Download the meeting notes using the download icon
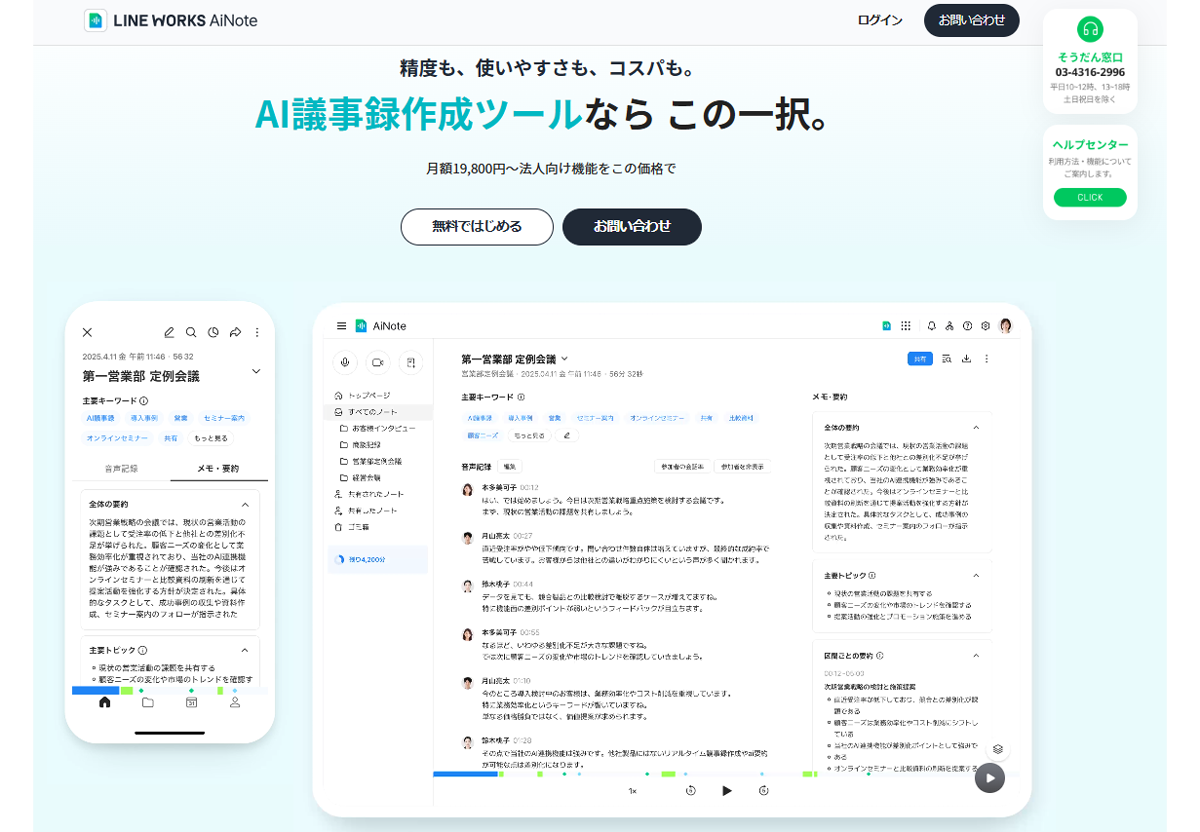 [966, 358]
